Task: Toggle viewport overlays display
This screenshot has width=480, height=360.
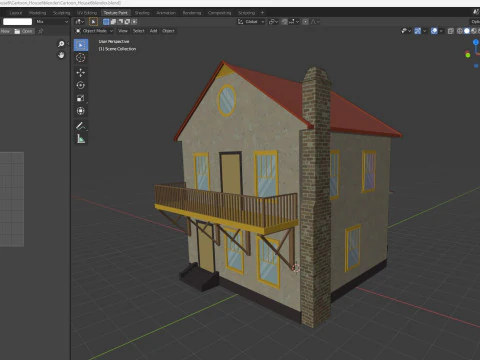Action: coord(434,31)
